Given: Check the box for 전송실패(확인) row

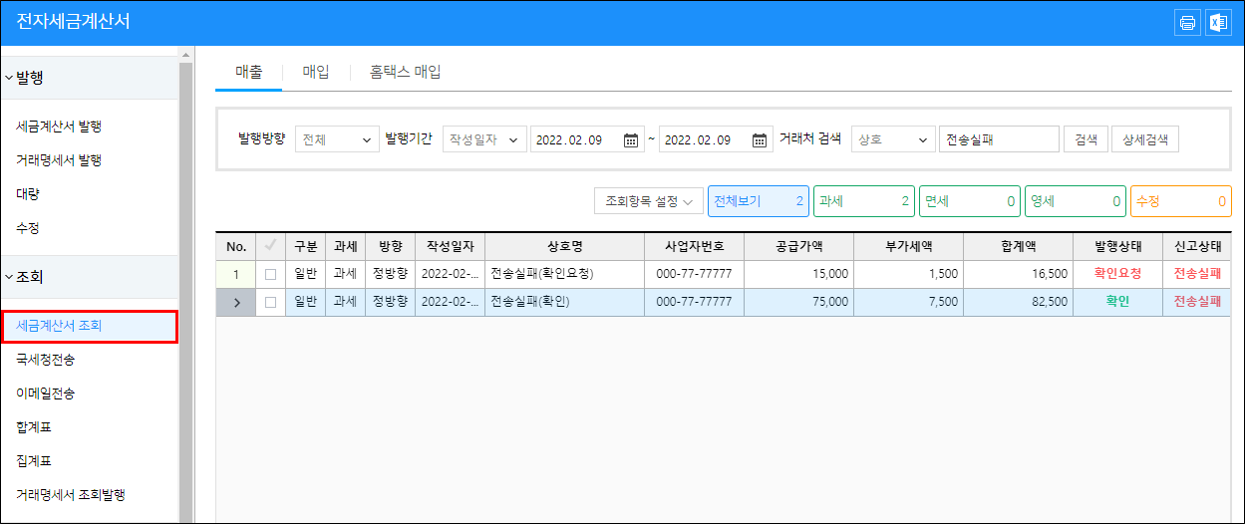Looking at the screenshot, I should (x=270, y=302).
